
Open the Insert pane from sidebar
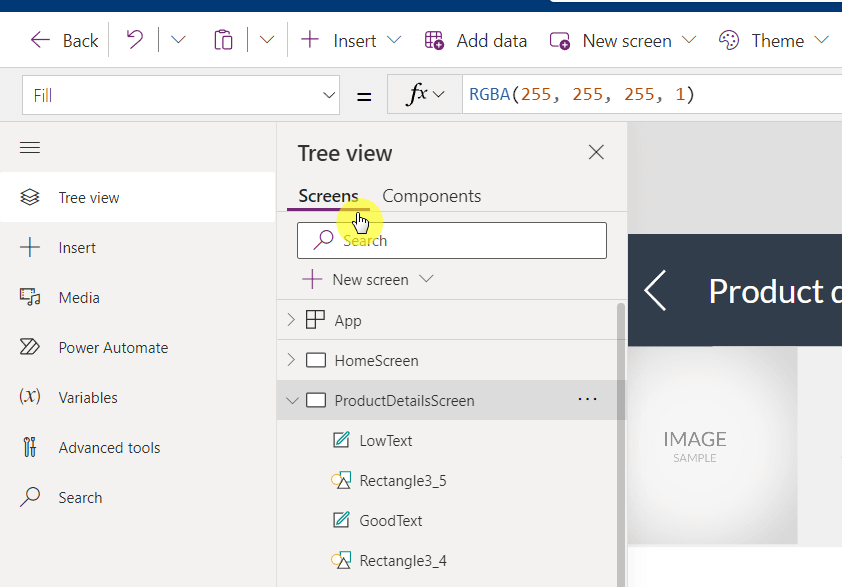pos(137,248)
